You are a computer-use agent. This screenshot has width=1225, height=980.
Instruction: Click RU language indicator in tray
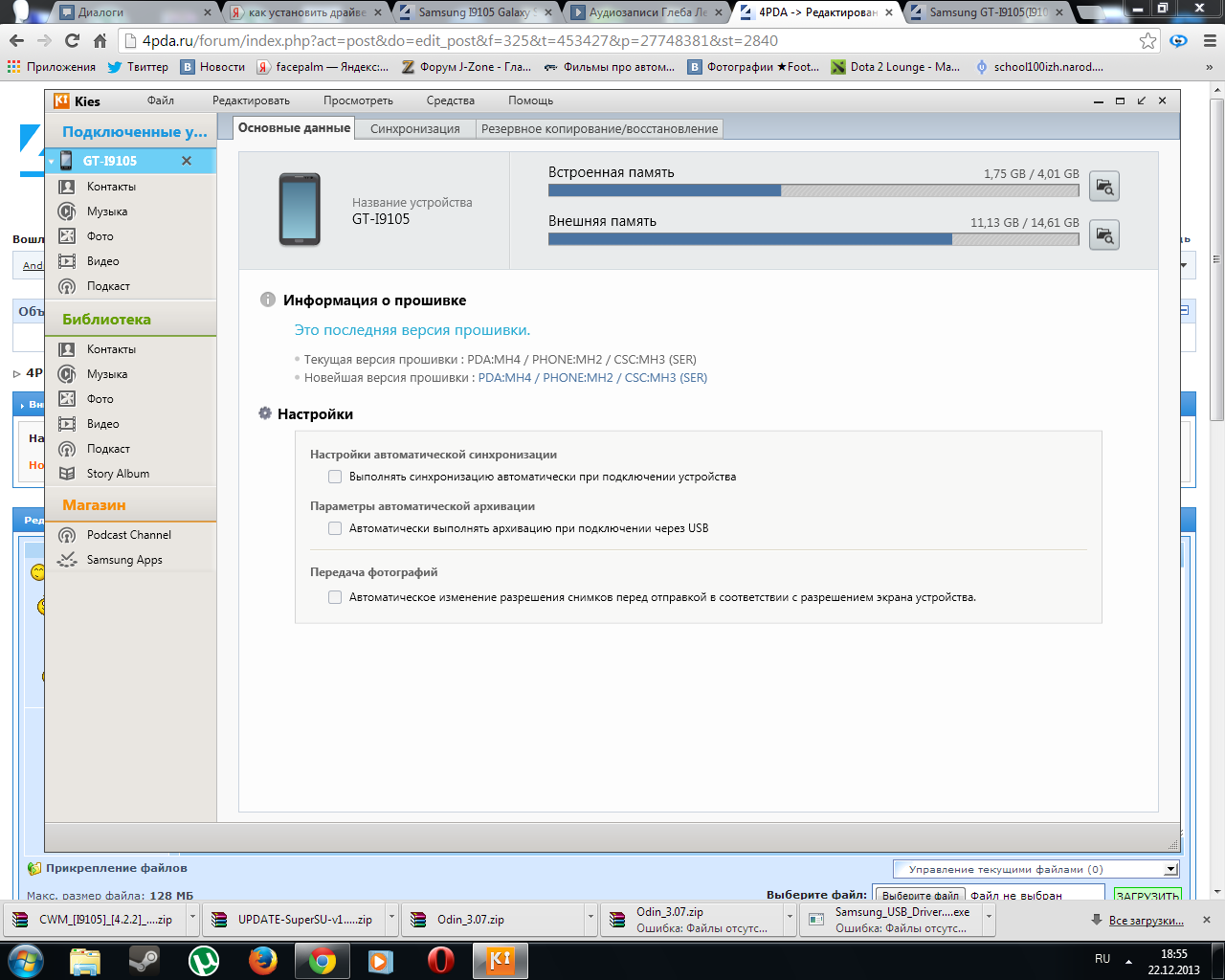pyautogui.click(x=1102, y=959)
